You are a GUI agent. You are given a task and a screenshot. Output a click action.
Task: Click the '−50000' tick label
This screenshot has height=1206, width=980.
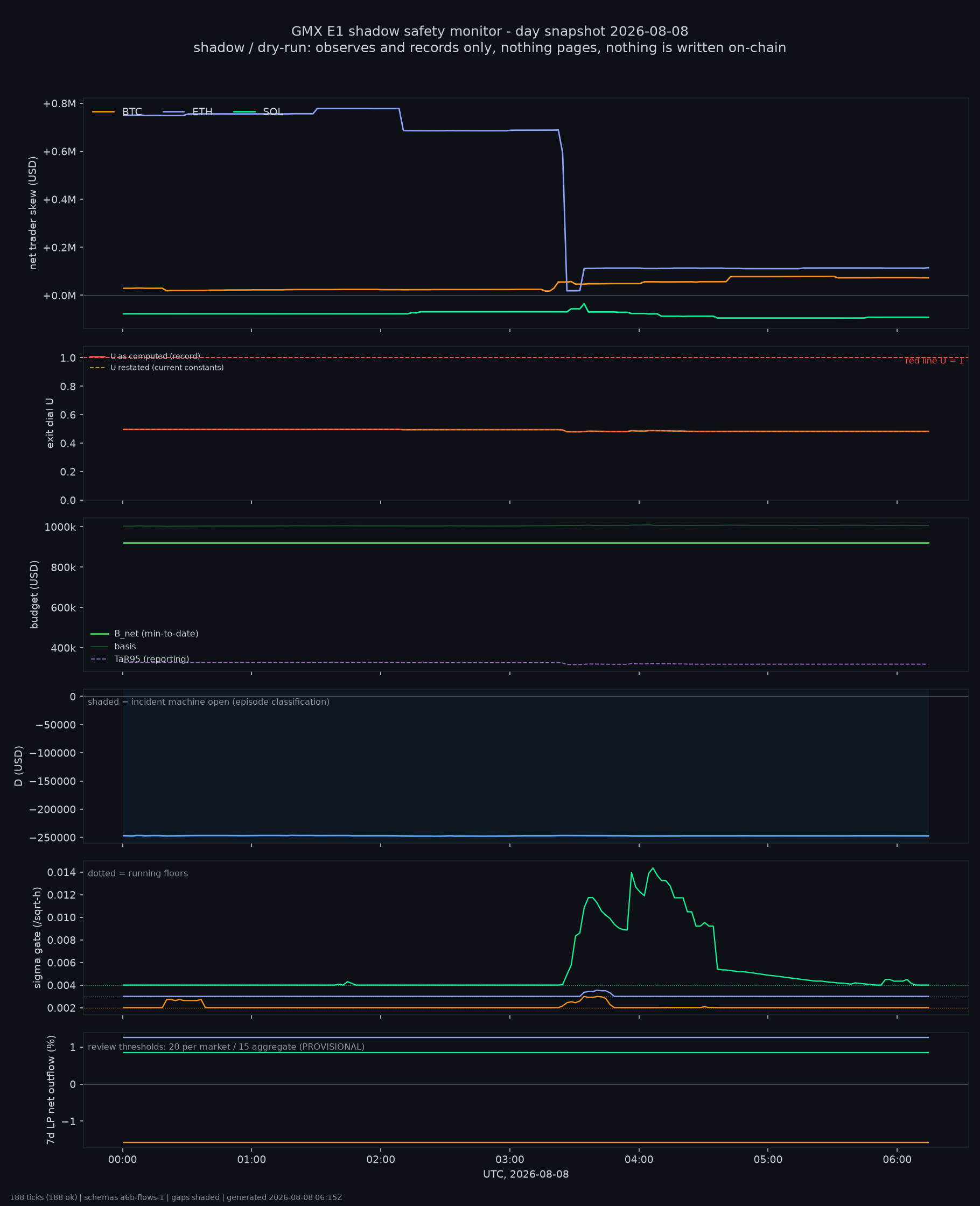tap(56, 725)
